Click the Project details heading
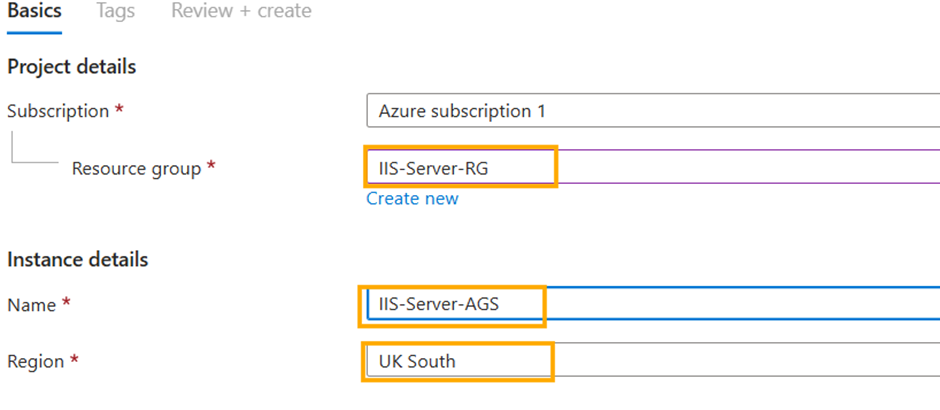Viewport: 940px width, 410px height. [x=72, y=67]
